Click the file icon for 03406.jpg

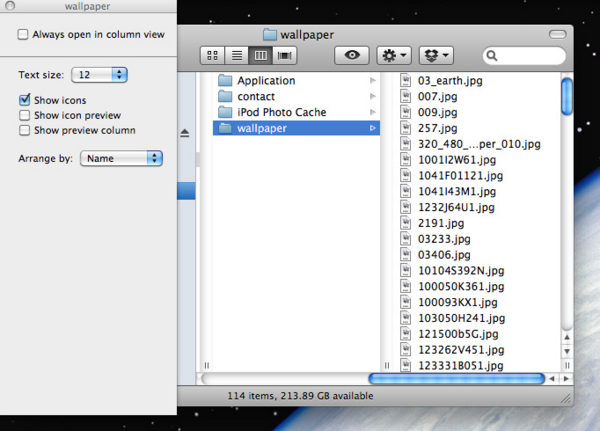click(405, 255)
